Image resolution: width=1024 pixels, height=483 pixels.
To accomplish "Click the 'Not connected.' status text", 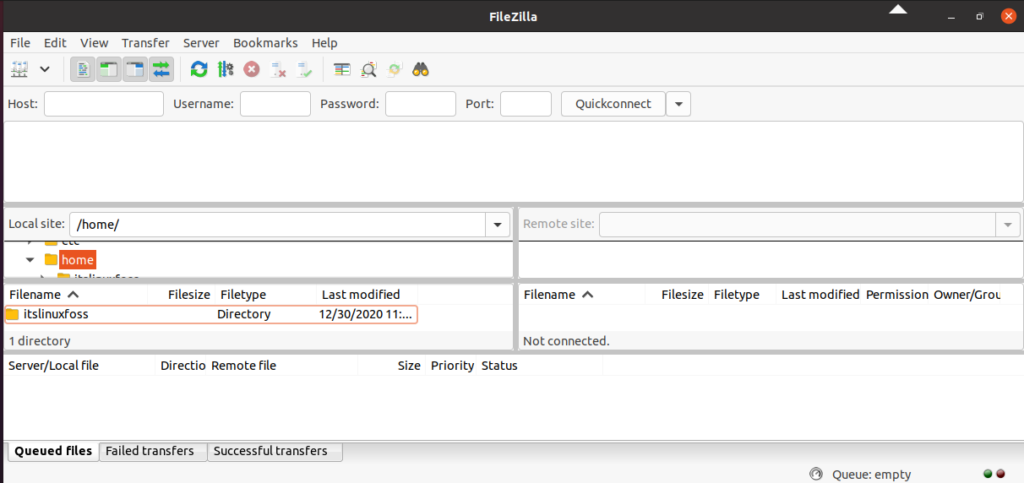I will 566,341.
